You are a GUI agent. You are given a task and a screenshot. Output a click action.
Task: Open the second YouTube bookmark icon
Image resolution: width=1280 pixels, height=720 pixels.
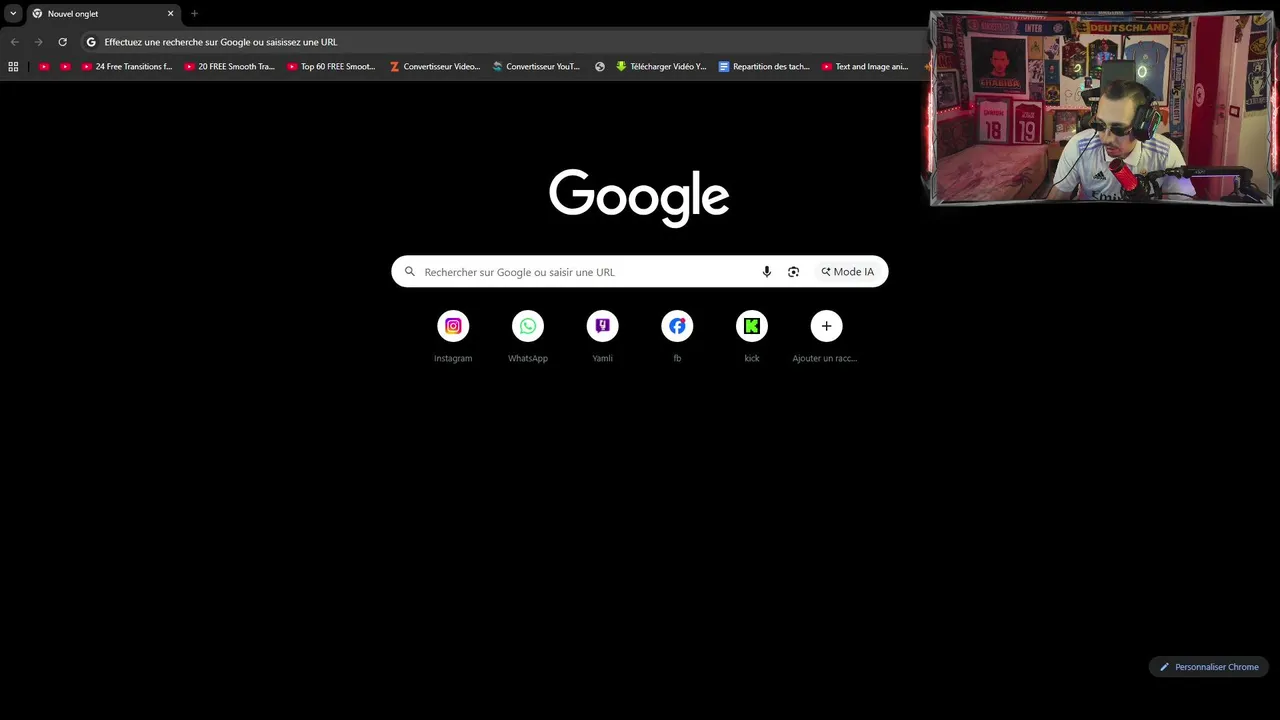pyautogui.click(x=65, y=67)
